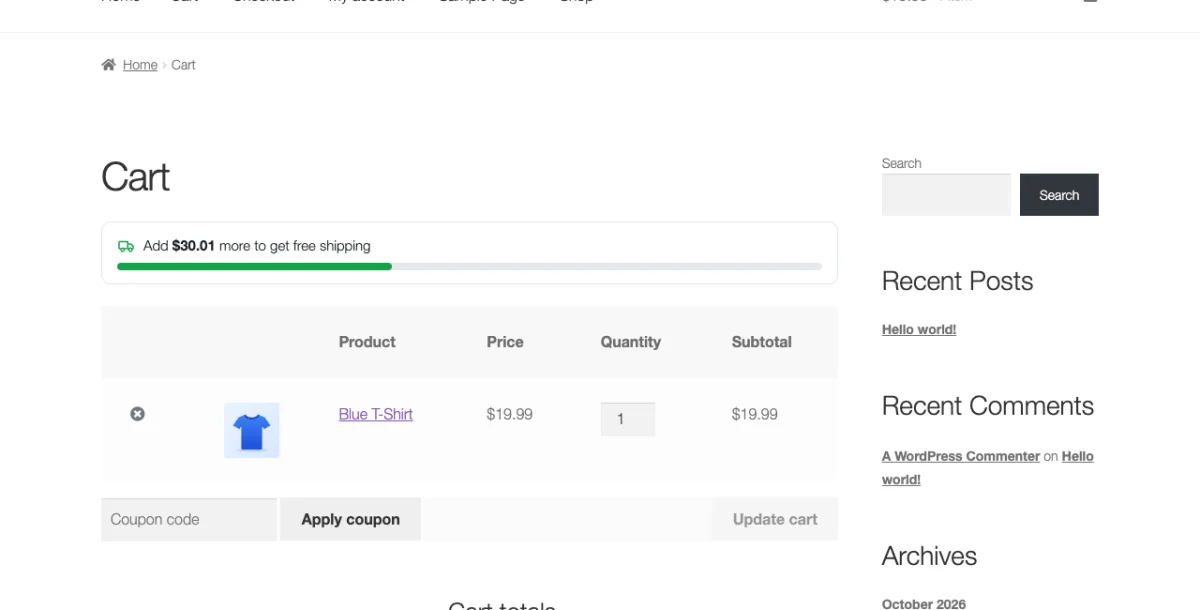
Task: Select the Recent Posts heading
Action: [x=957, y=282]
